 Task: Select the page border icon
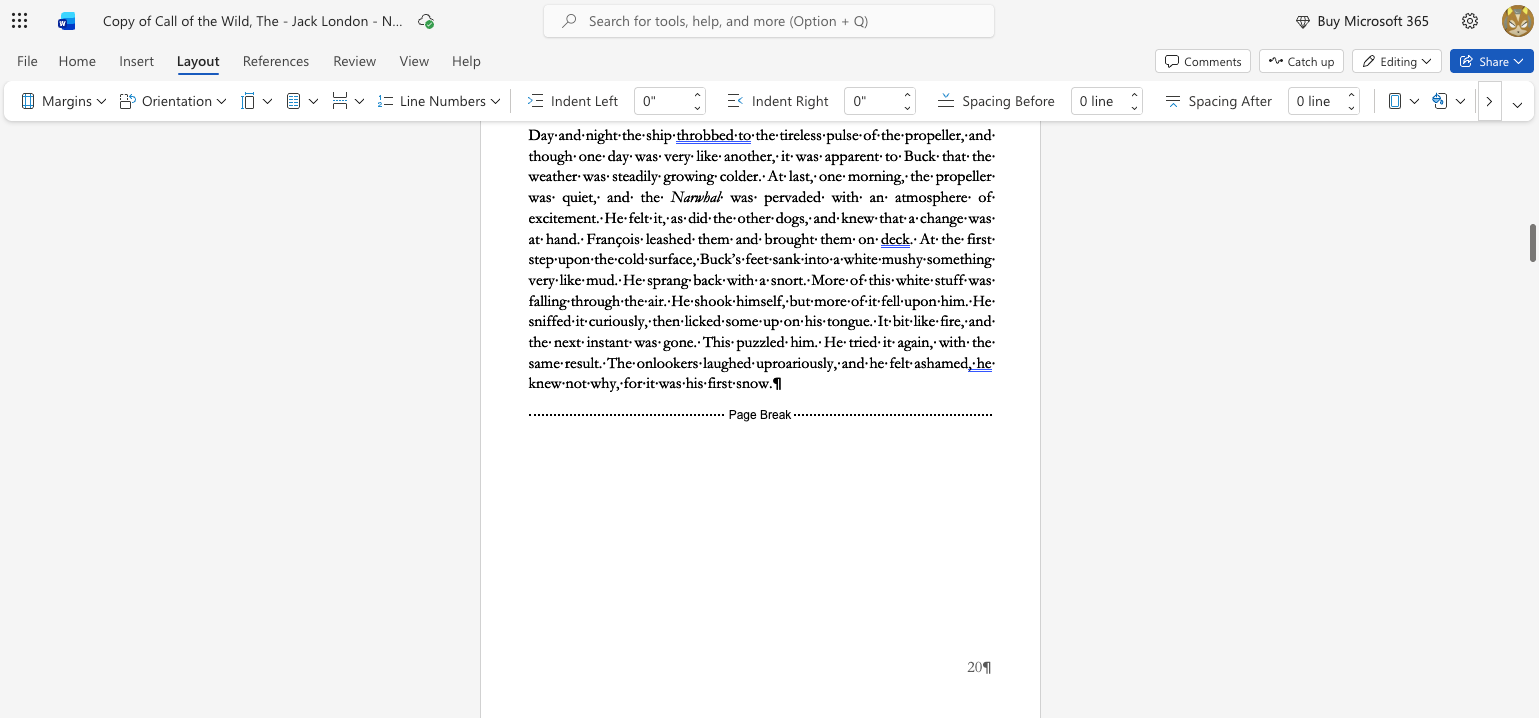[1395, 101]
